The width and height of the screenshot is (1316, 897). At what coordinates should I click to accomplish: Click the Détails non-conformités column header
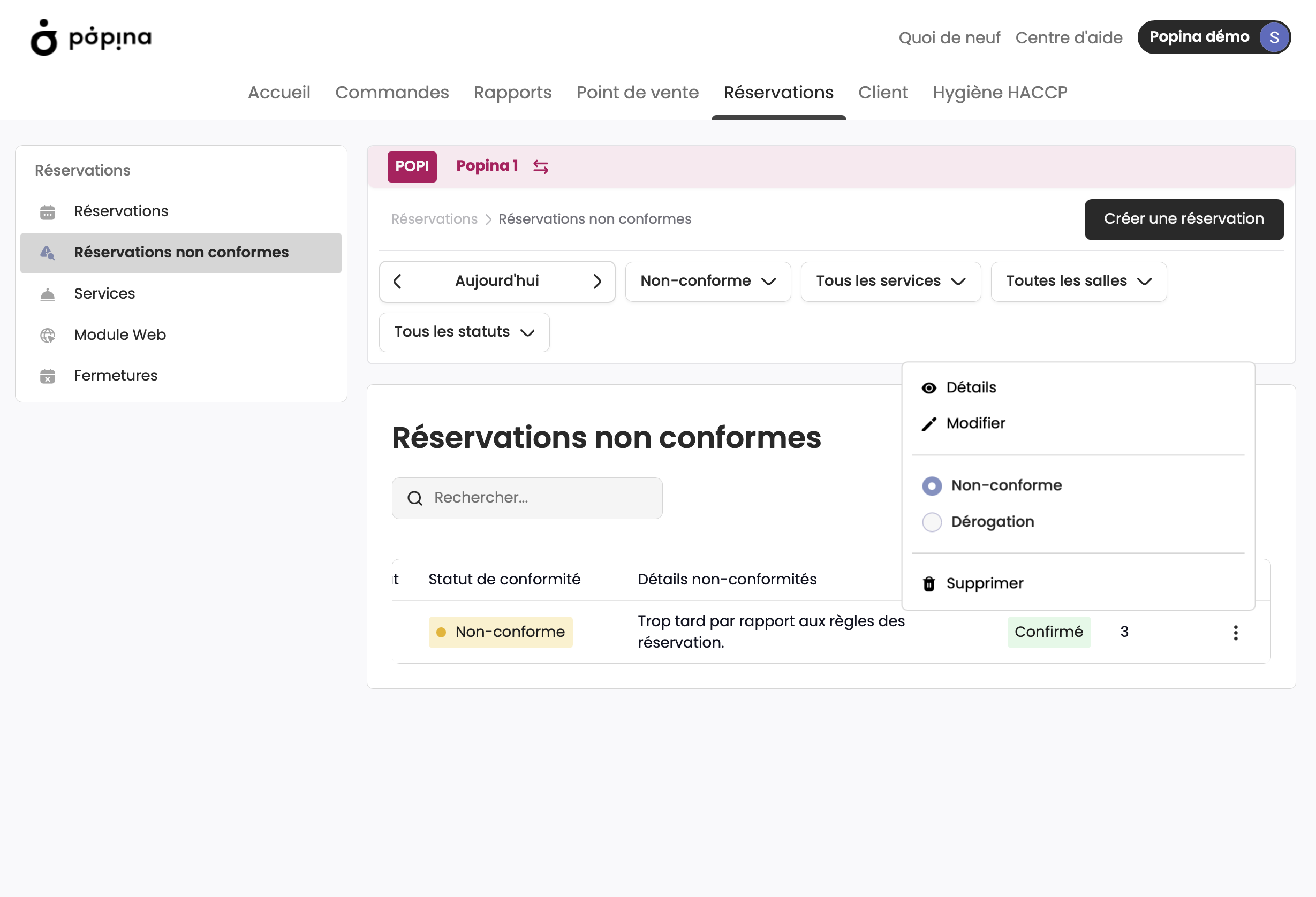(727, 580)
